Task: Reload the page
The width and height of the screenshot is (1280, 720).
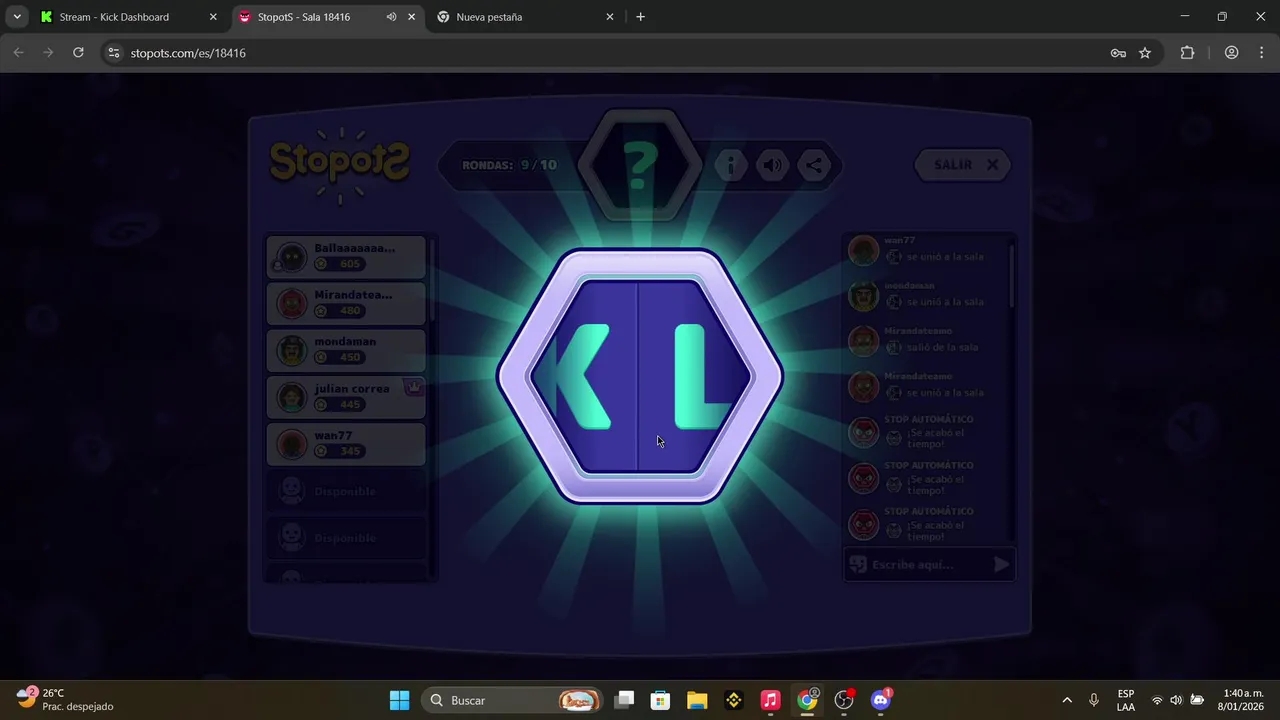Action: [x=78, y=53]
